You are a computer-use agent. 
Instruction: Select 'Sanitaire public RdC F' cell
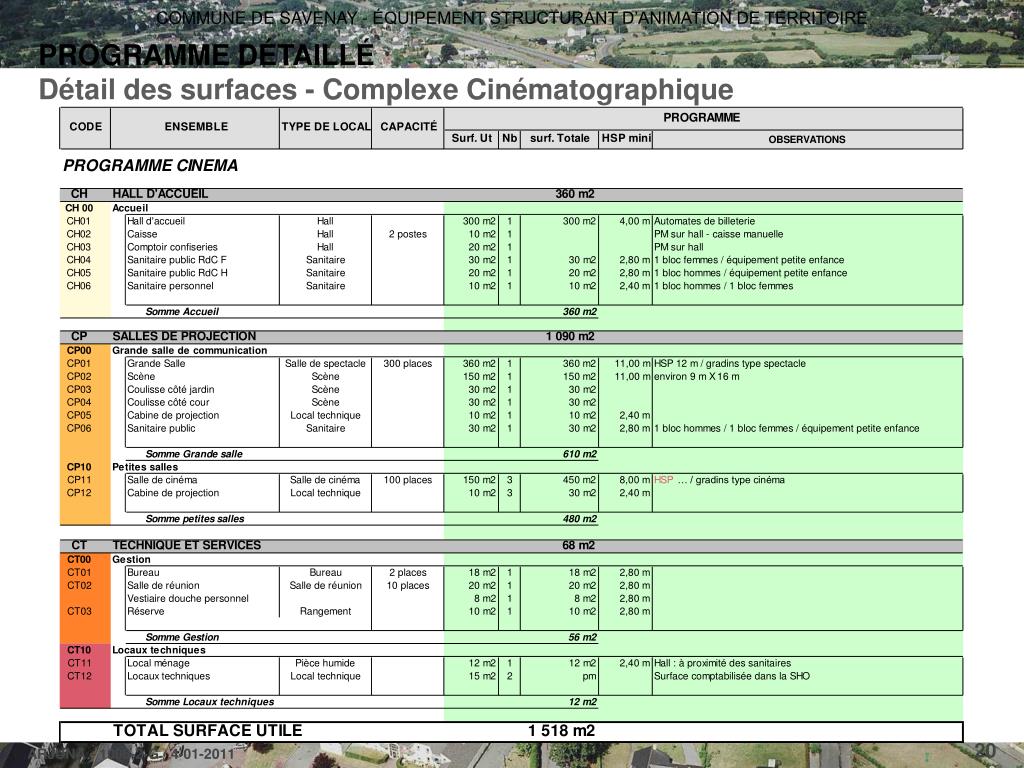point(177,260)
